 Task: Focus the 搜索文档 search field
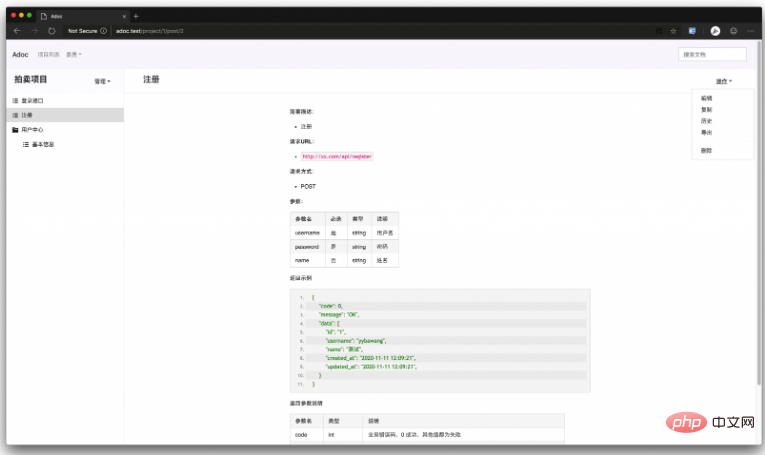(x=712, y=54)
